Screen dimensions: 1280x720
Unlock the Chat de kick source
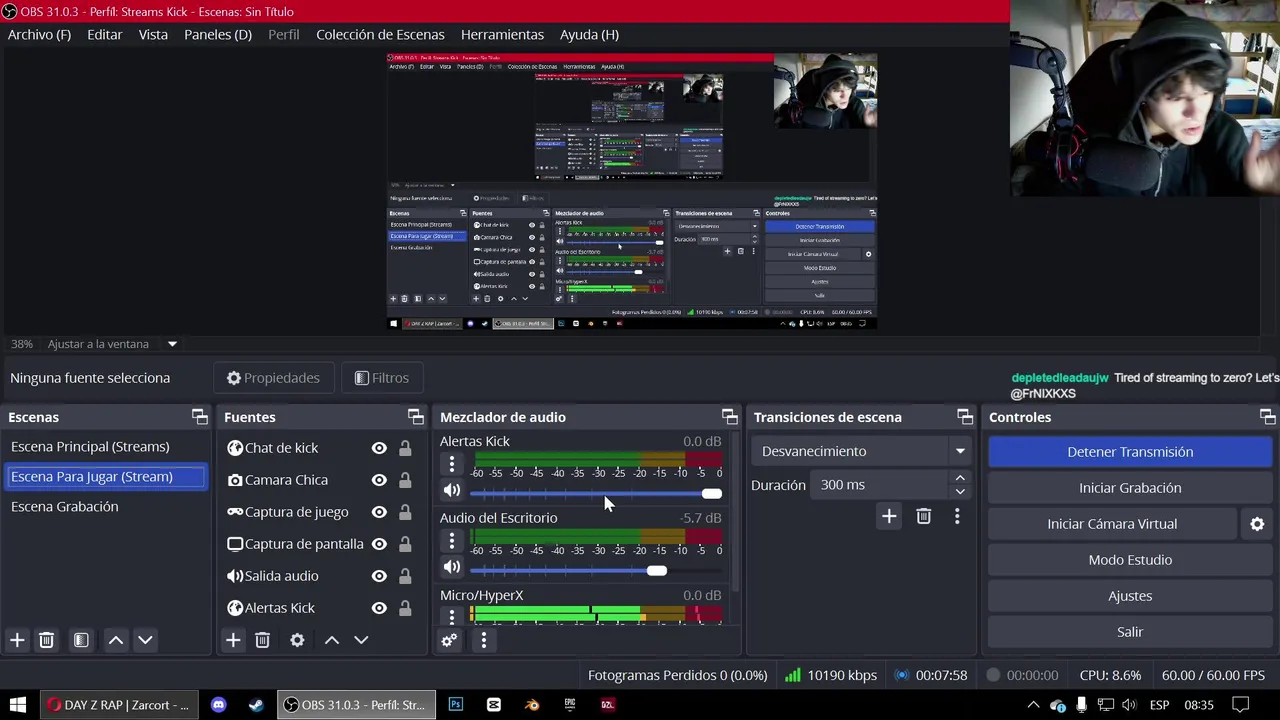pyautogui.click(x=405, y=448)
